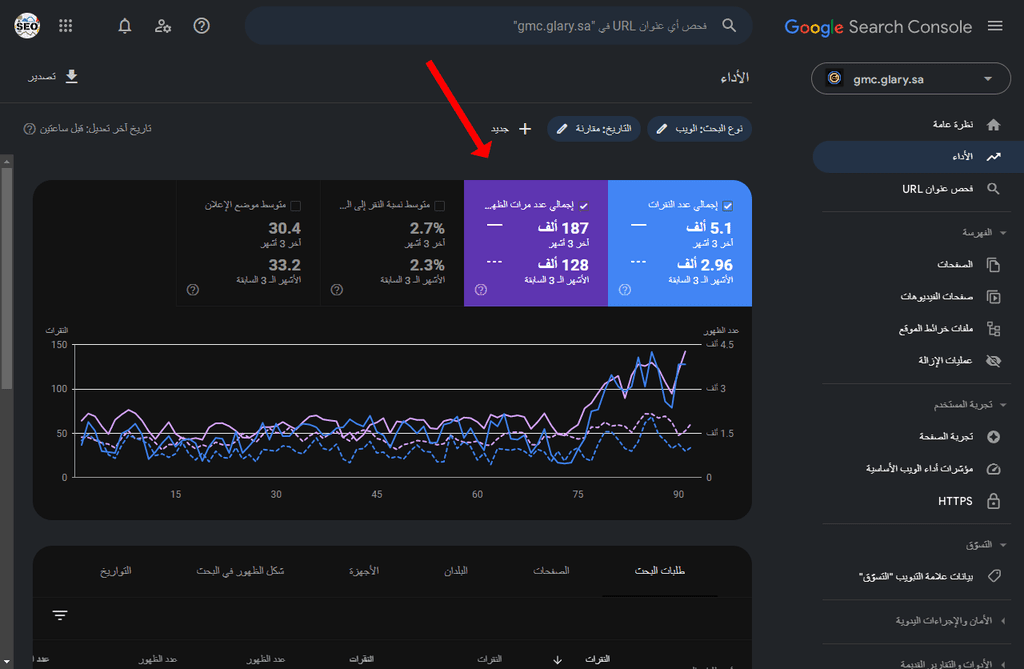The width and height of the screenshot is (1024, 669).
Task: Click the vertical scrollbar thumb
Action: 7,278
